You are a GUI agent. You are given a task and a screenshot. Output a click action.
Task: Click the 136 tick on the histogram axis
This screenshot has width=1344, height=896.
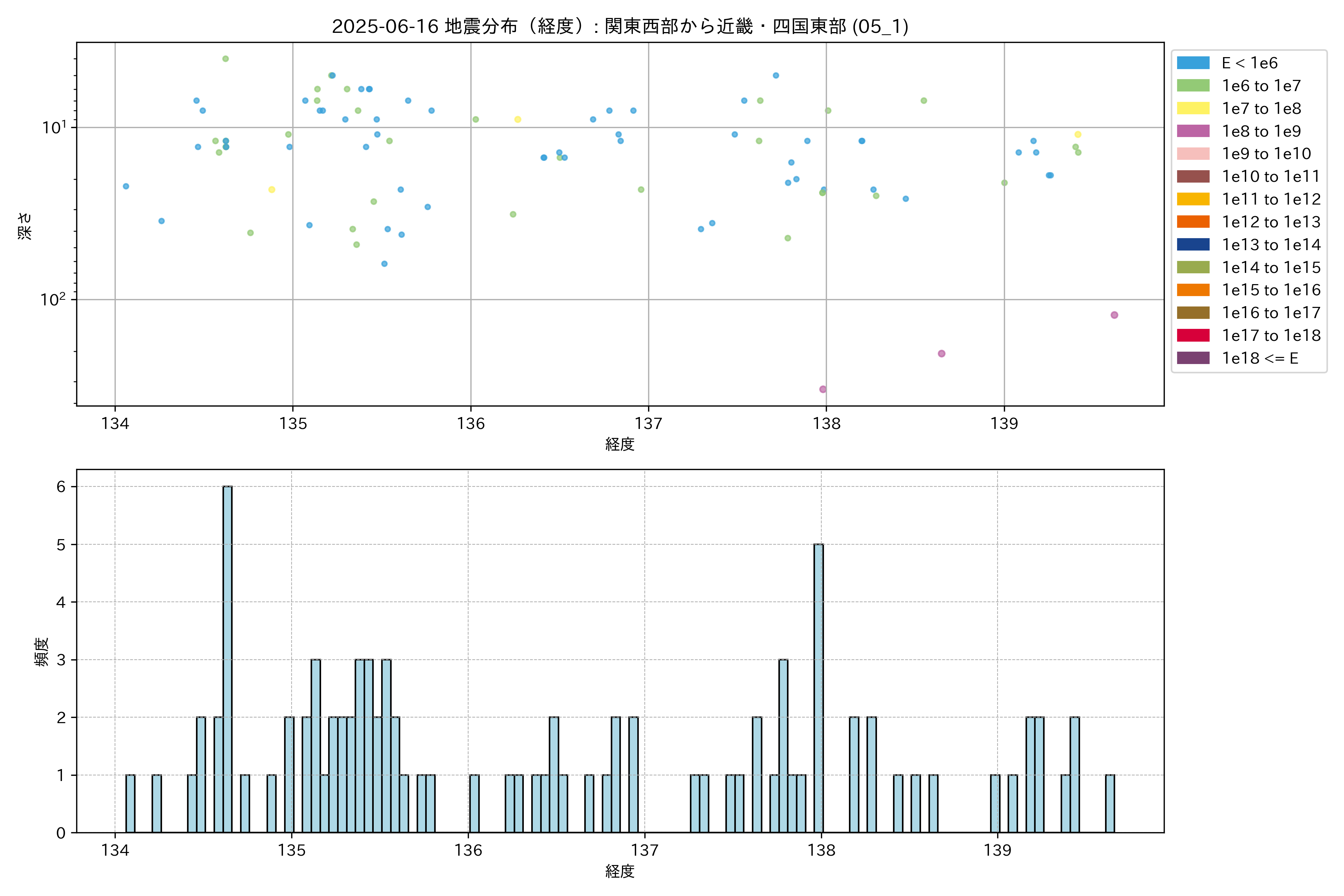(468, 850)
